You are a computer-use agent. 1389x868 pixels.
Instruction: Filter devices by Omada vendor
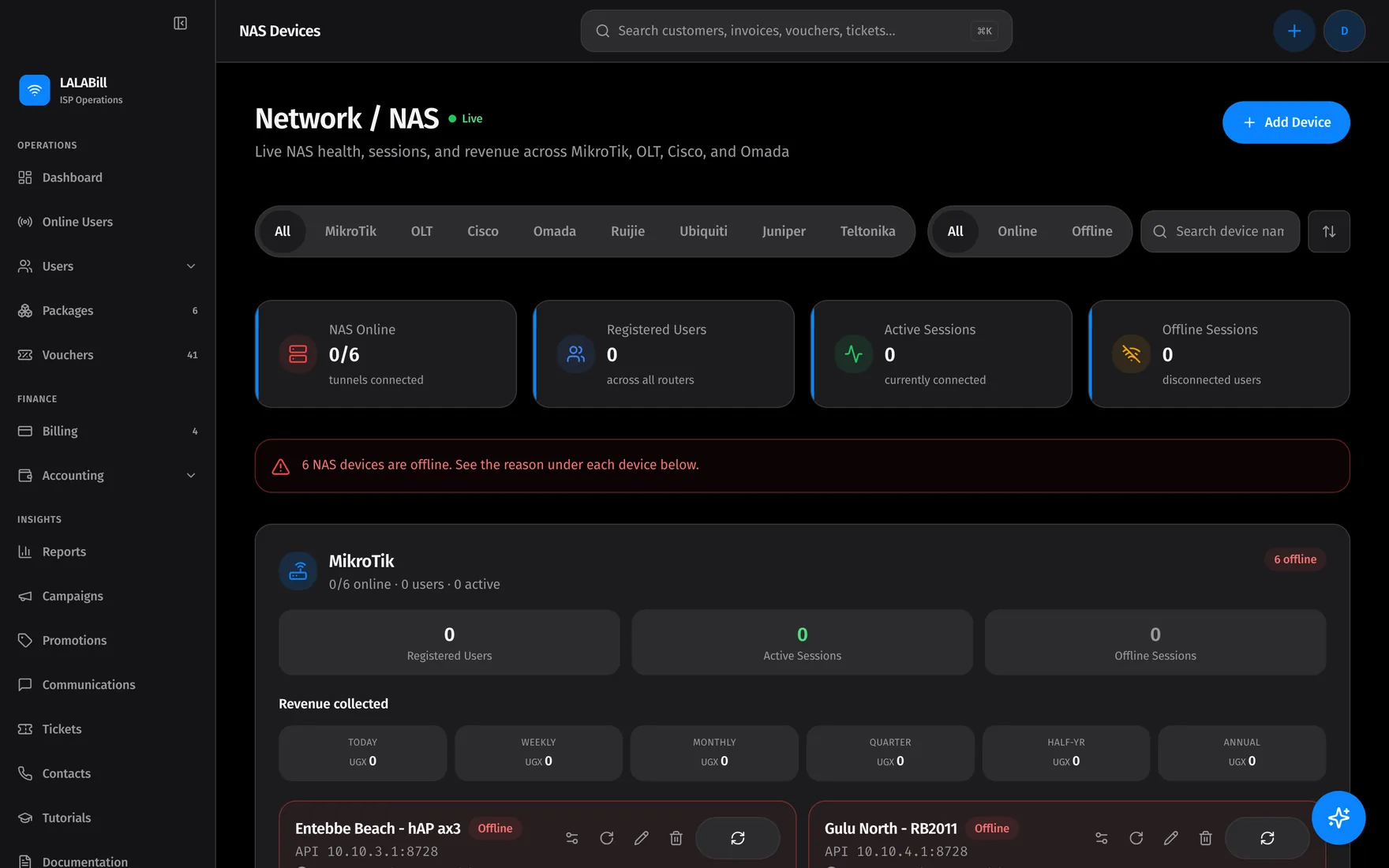coord(555,231)
